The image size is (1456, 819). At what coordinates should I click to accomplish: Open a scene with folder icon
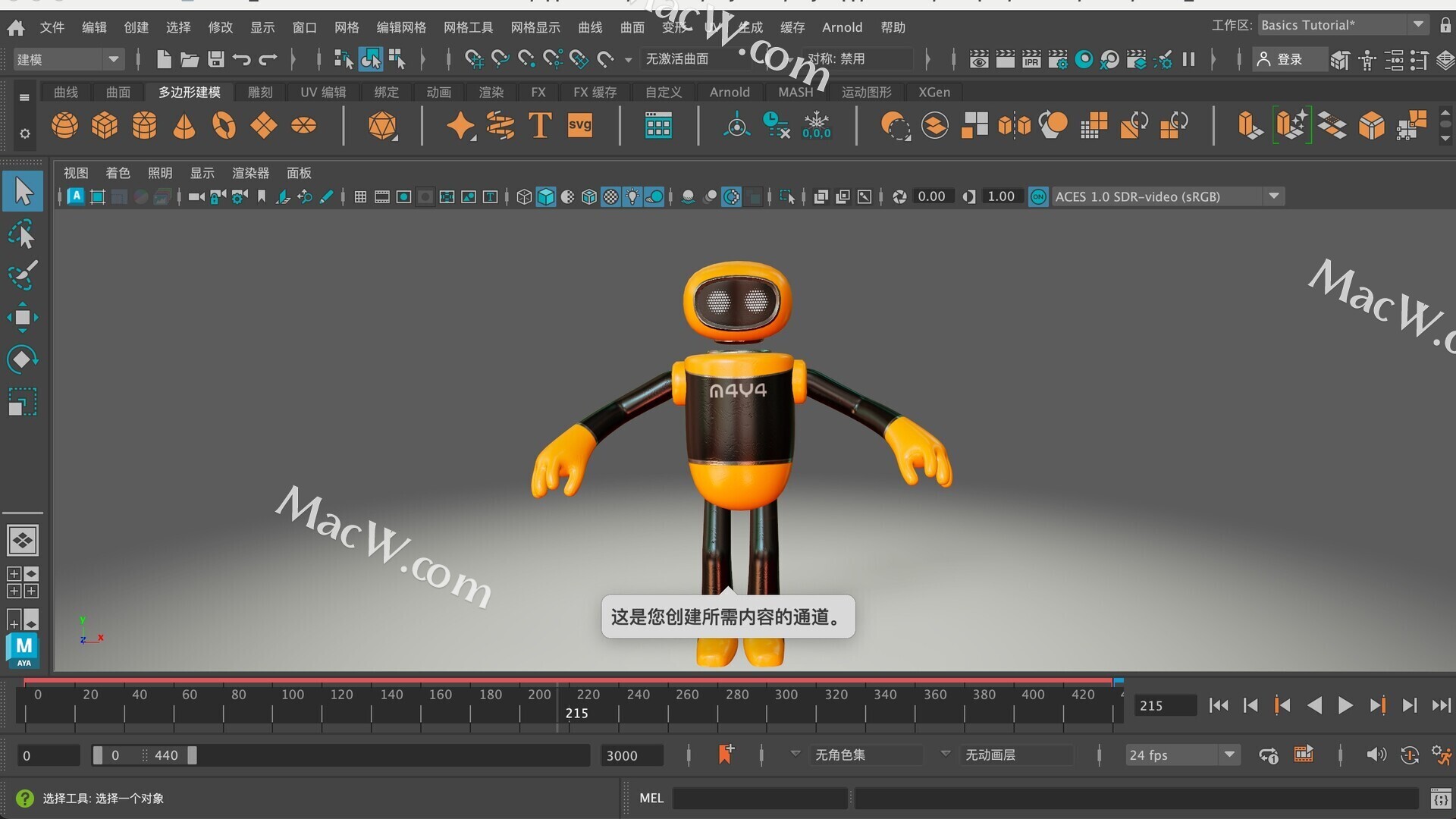click(190, 59)
